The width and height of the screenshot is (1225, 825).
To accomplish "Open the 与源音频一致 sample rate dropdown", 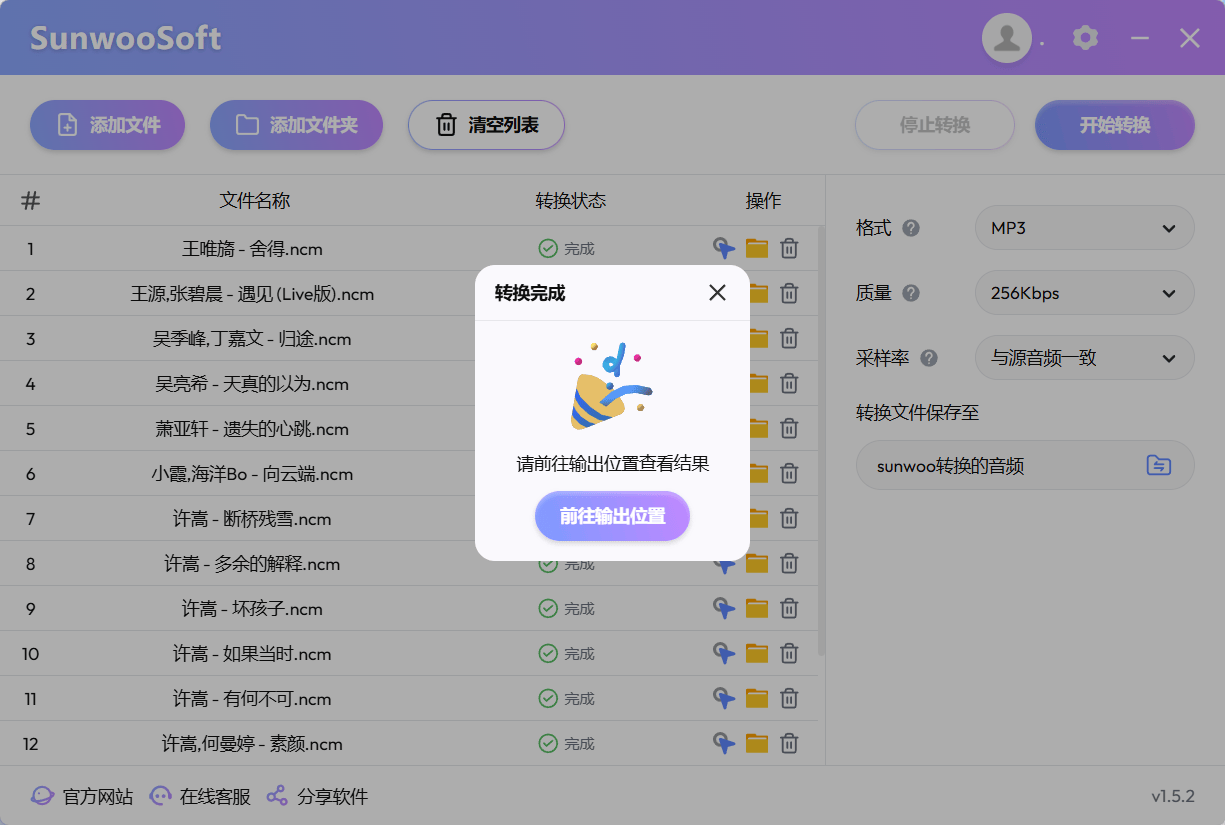I will (x=1084, y=357).
